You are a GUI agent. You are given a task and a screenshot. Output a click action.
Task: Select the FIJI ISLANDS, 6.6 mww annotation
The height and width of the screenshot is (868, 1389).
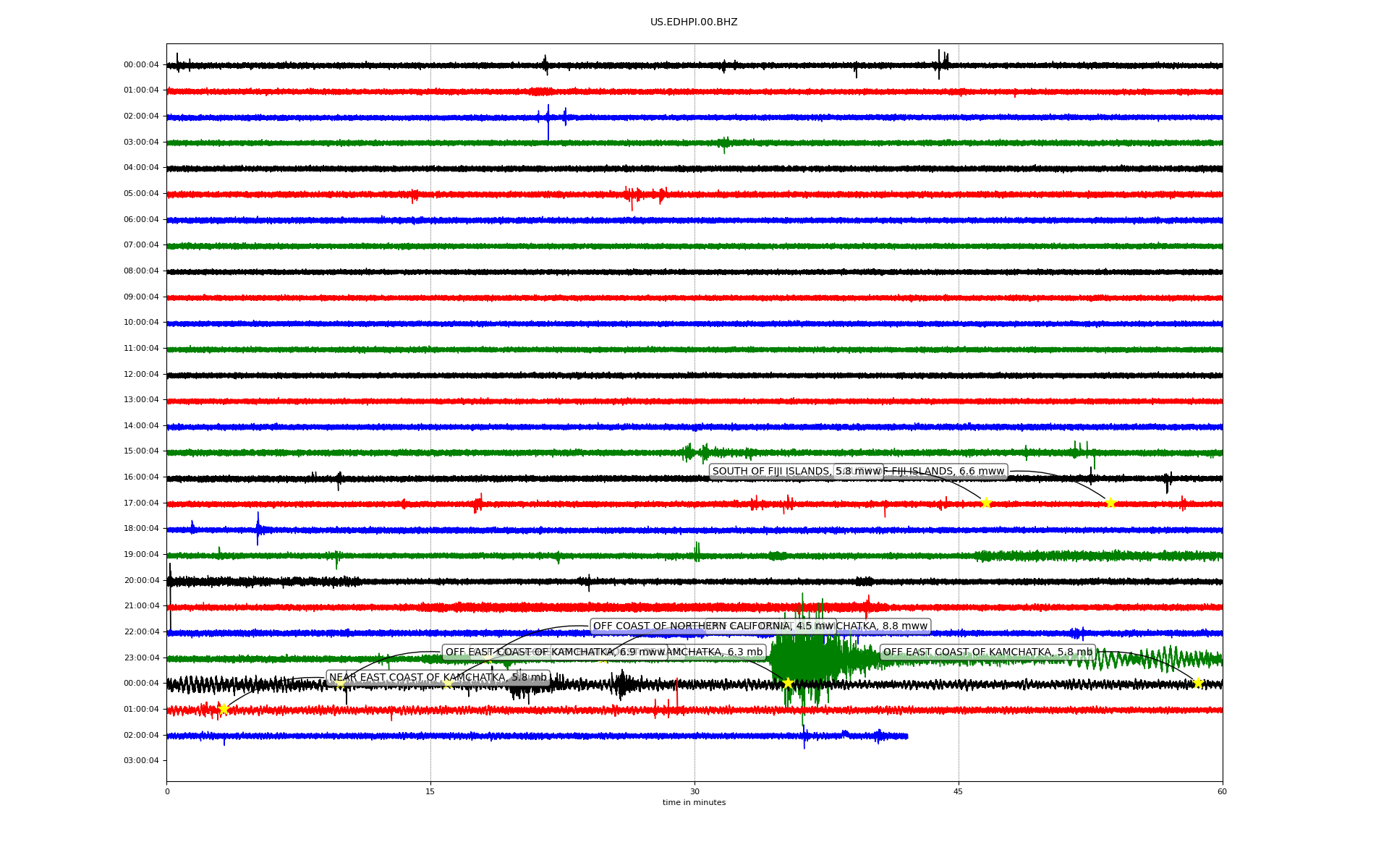click(920, 472)
